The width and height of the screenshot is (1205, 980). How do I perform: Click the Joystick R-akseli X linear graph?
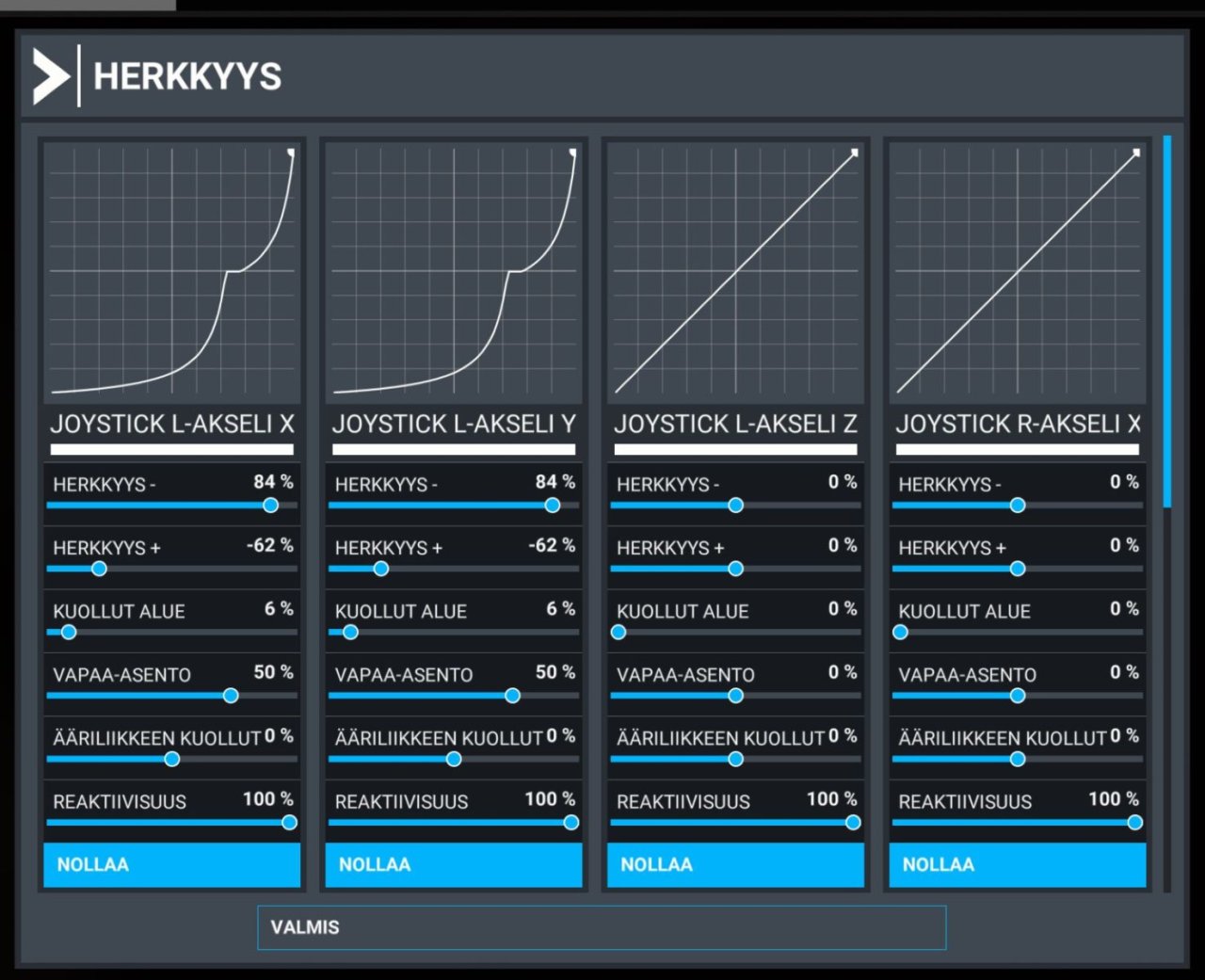tap(1018, 271)
